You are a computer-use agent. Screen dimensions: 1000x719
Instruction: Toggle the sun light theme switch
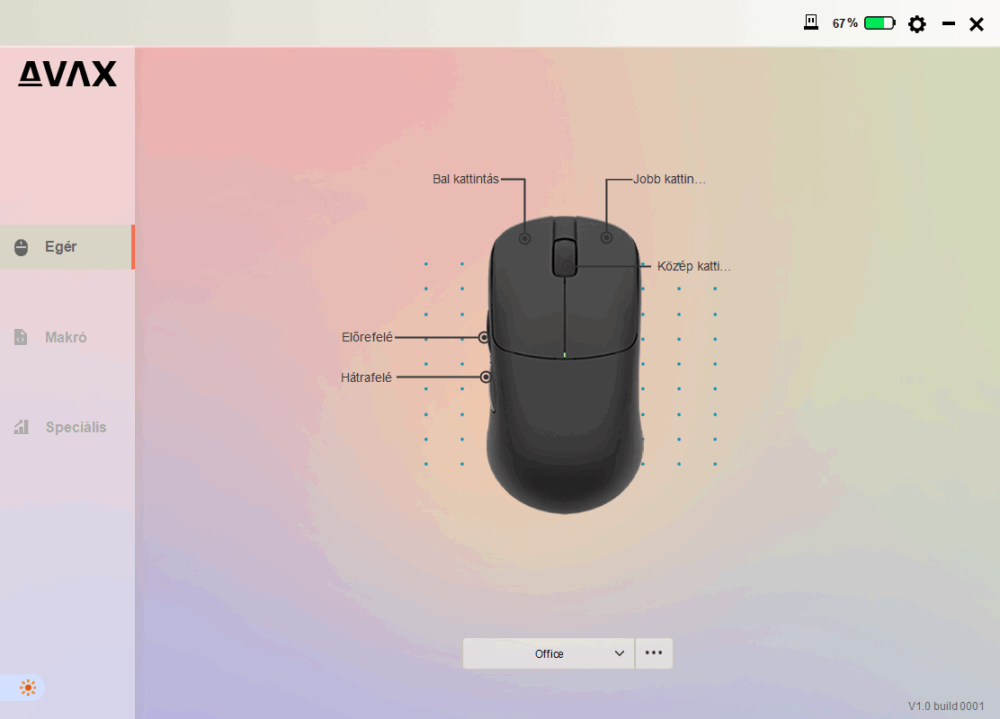(x=28, y=688)
